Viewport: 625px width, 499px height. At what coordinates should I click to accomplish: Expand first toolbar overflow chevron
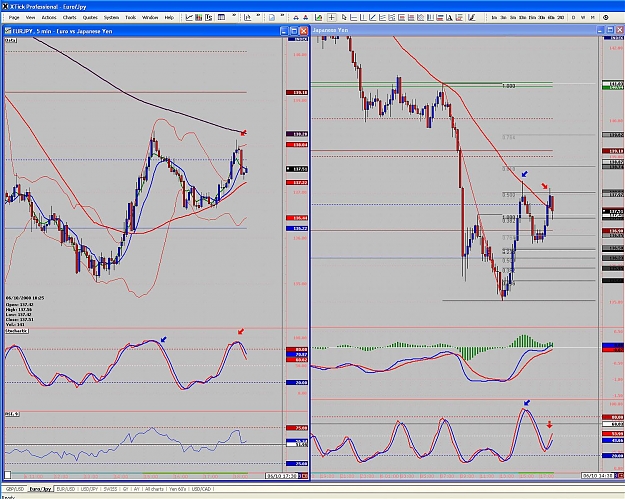click(x=234, y=16)
